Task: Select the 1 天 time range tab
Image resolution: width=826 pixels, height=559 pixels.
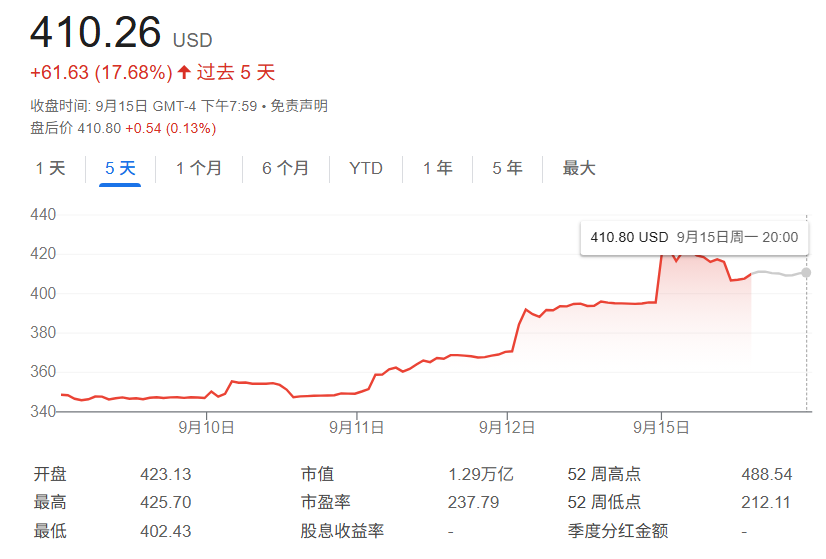Action: coord(51,169)
